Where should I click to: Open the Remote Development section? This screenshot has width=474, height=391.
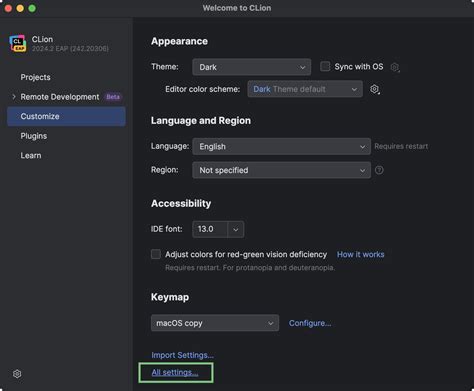[x=60, y=97]
